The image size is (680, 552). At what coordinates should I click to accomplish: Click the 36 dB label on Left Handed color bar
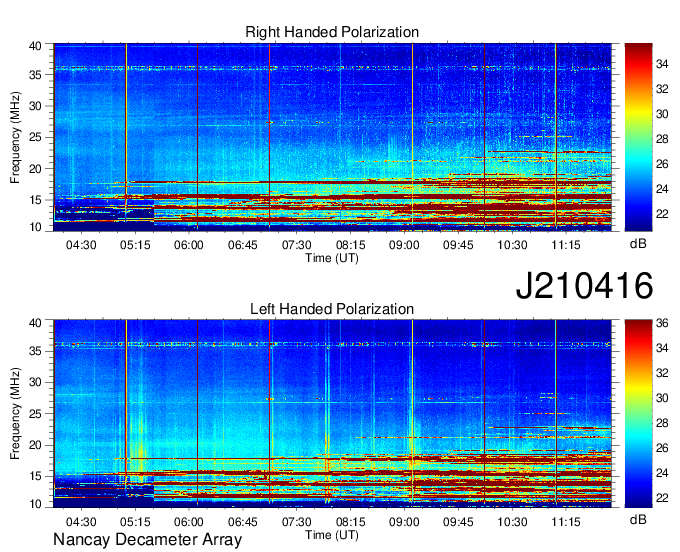(662, 323)
